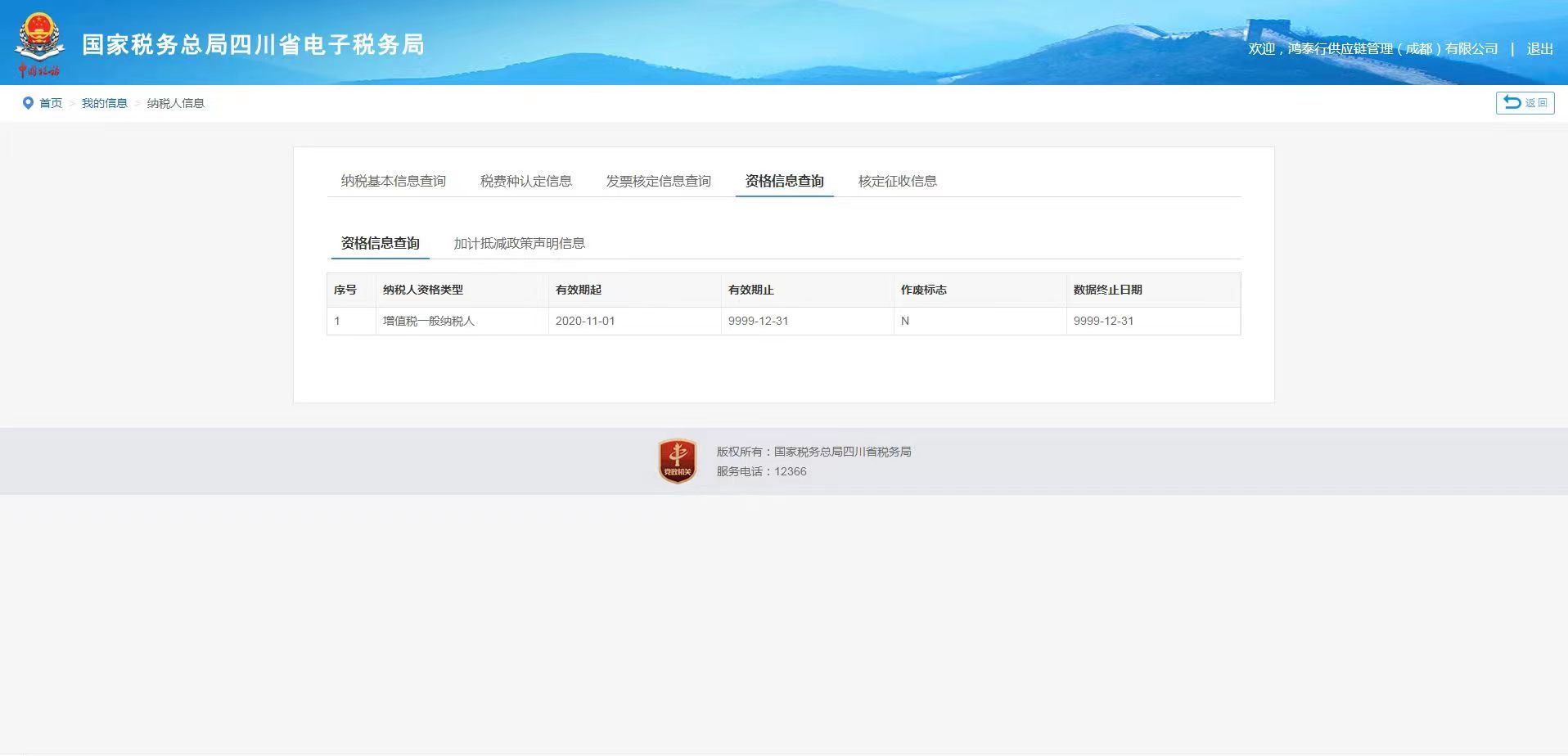Screen dimensions: 1568x756
Task: Switch to 核定征收信息 tab
Action: [x=897, y=181]
